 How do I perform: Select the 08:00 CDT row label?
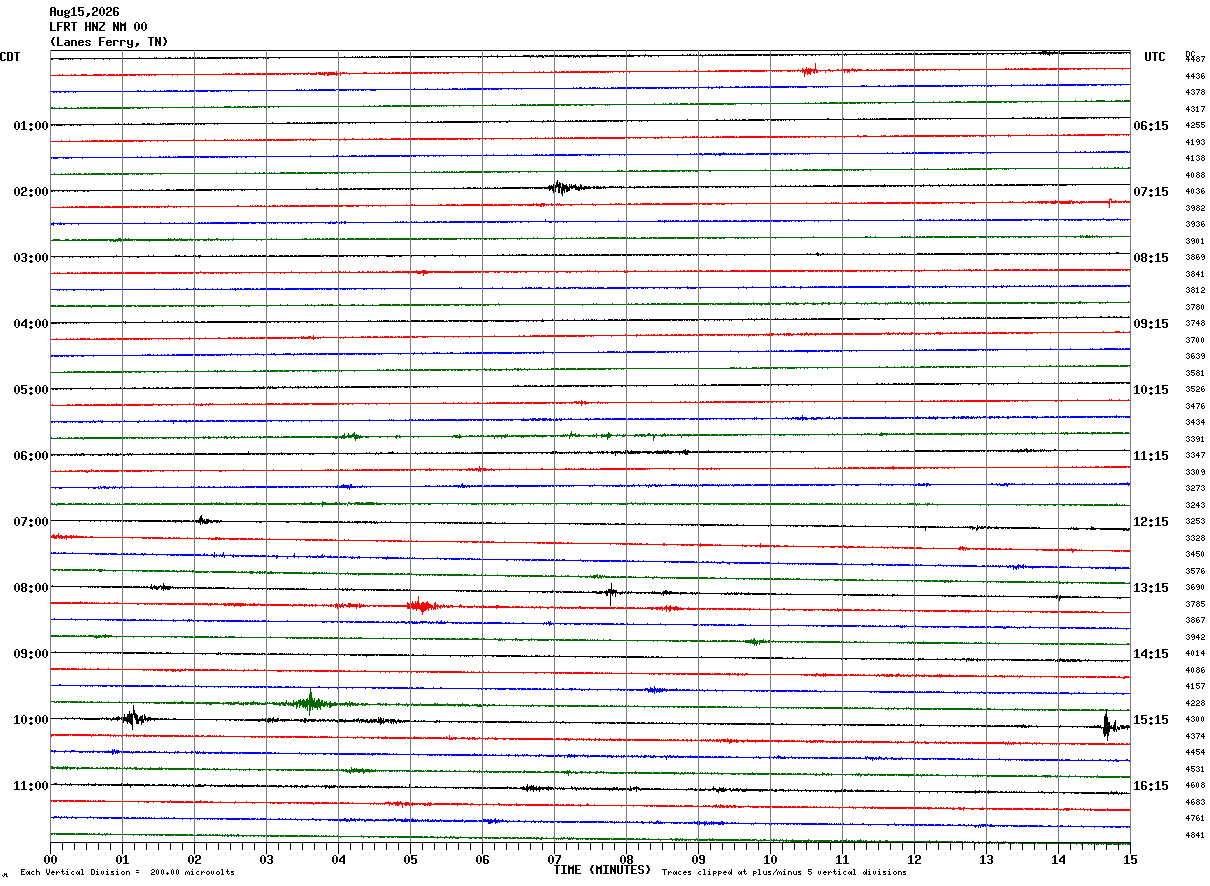(x=30, y=588)
